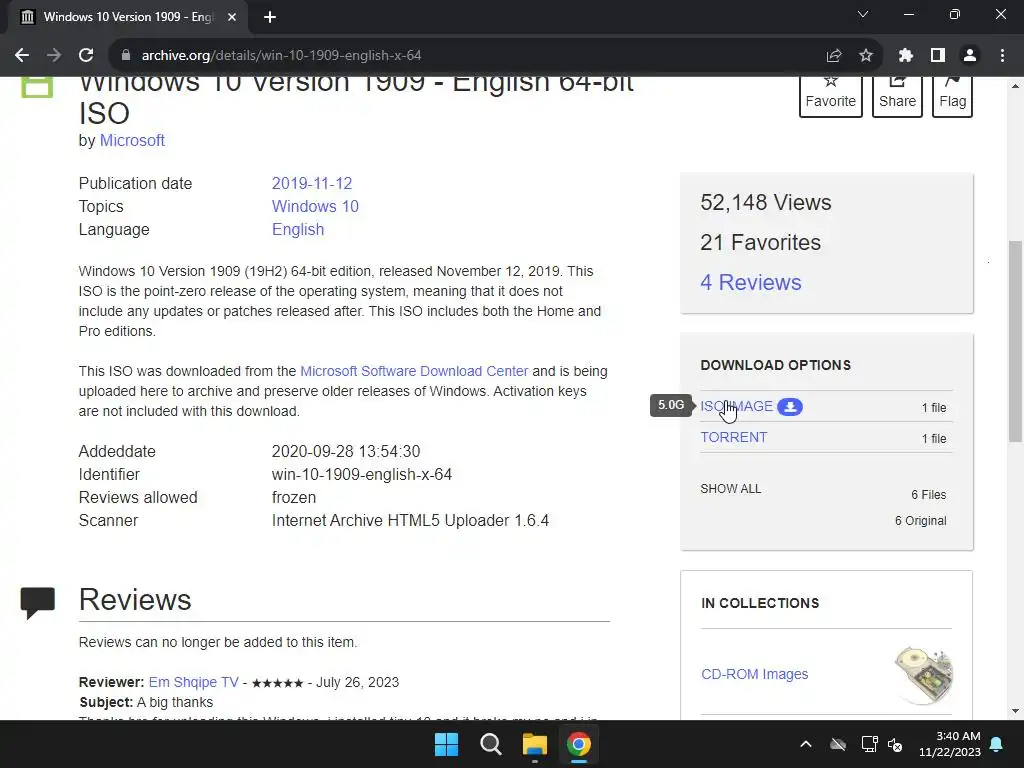Open Microsoft Software Download Center link

tap(414, 371)
